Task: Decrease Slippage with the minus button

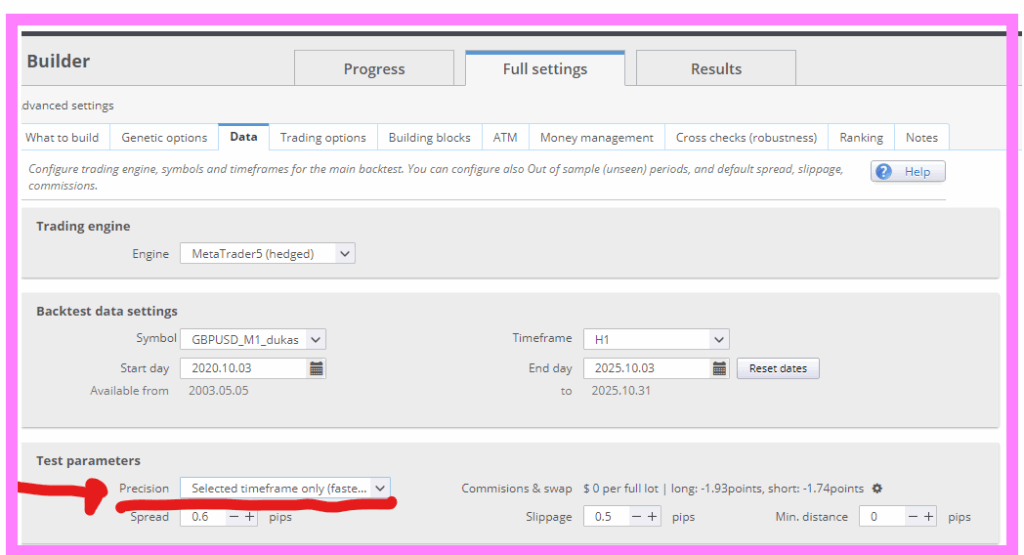Action: [636, 517]
